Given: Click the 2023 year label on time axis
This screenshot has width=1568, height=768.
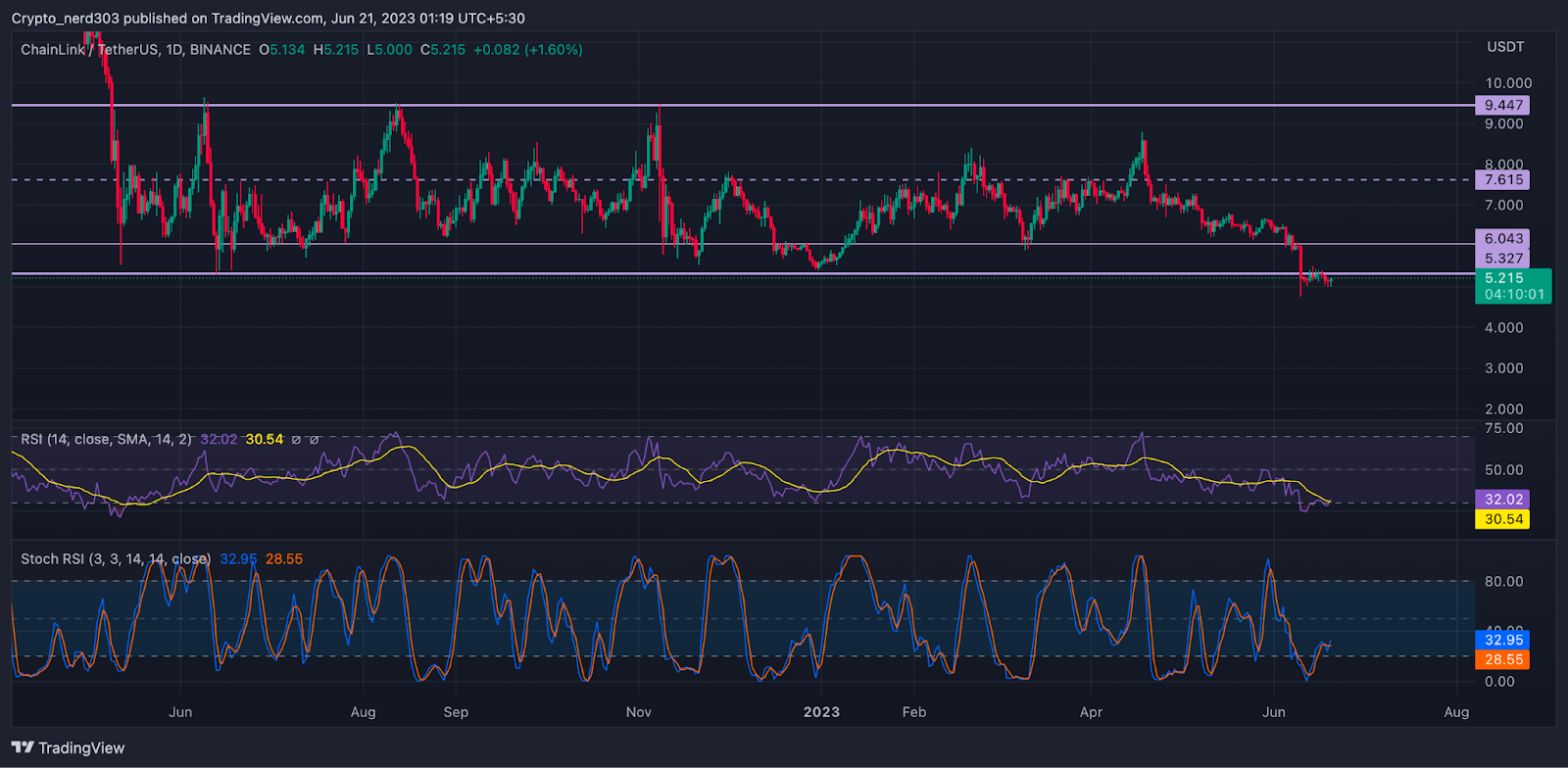Looking at the screenshot, I should [x=821, y=712].
